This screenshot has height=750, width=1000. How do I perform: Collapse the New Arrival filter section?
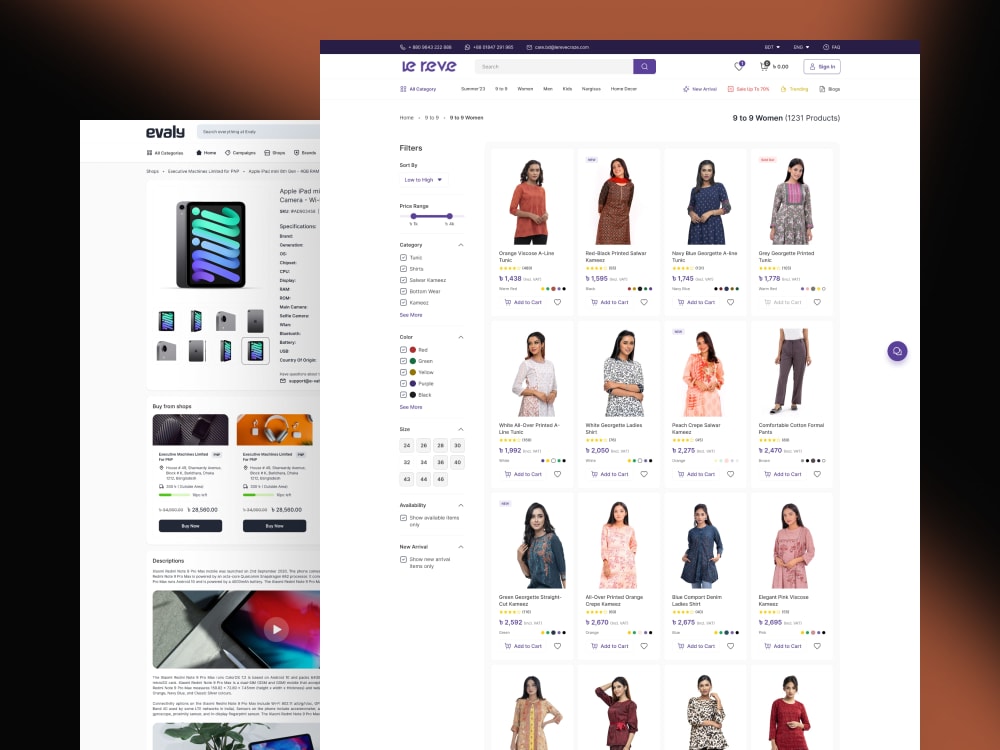(460, 547)
